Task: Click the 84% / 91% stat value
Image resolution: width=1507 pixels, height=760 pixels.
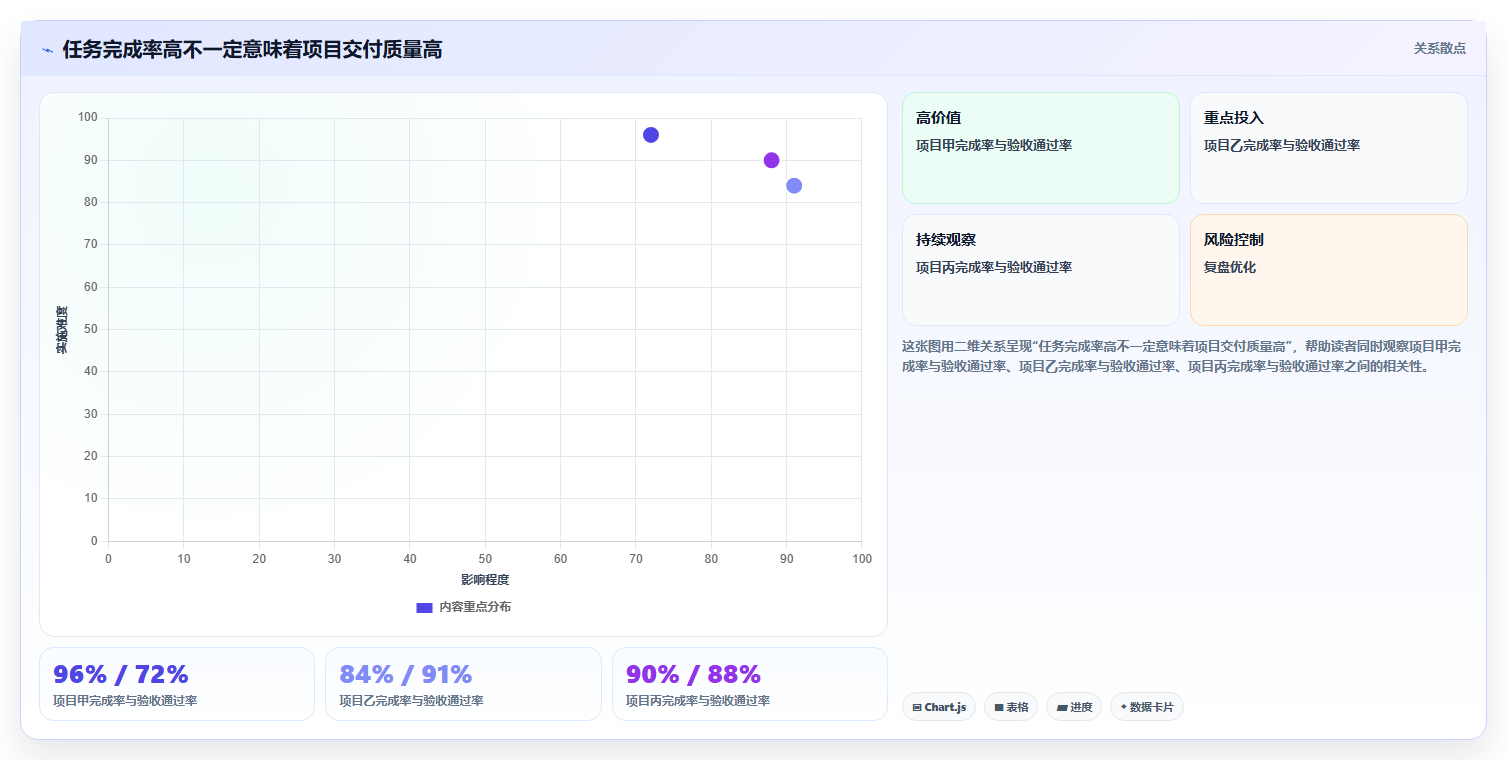Action: [x=406, y=675]
